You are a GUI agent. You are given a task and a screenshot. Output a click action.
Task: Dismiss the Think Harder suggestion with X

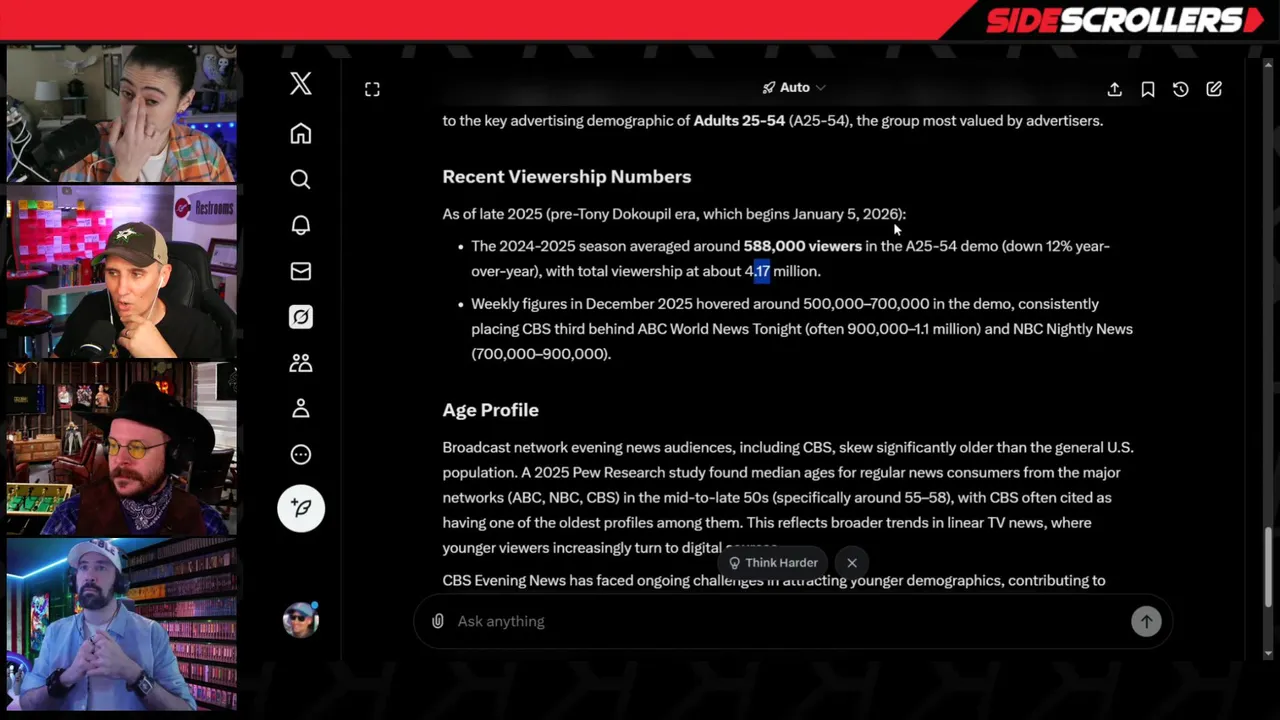(x=852, y=563)
